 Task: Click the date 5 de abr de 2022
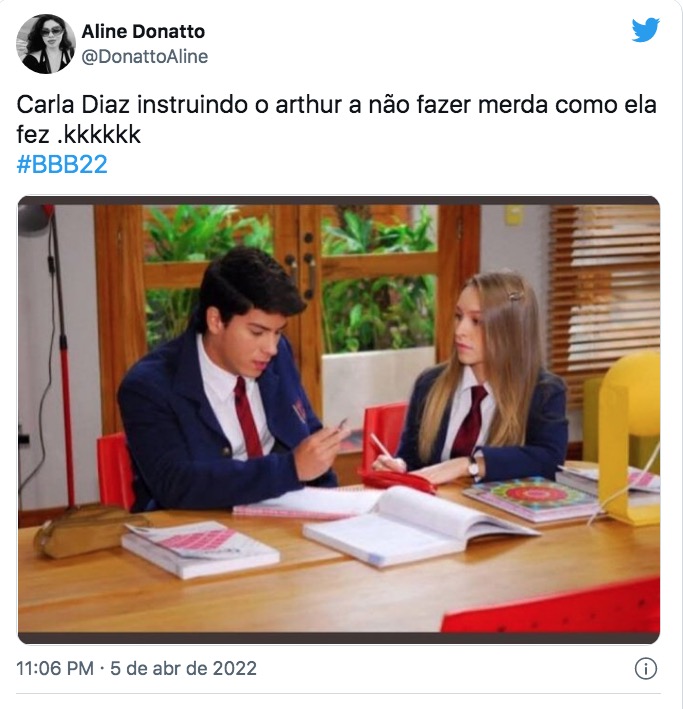pyautogui.click(x=183, y=668)
